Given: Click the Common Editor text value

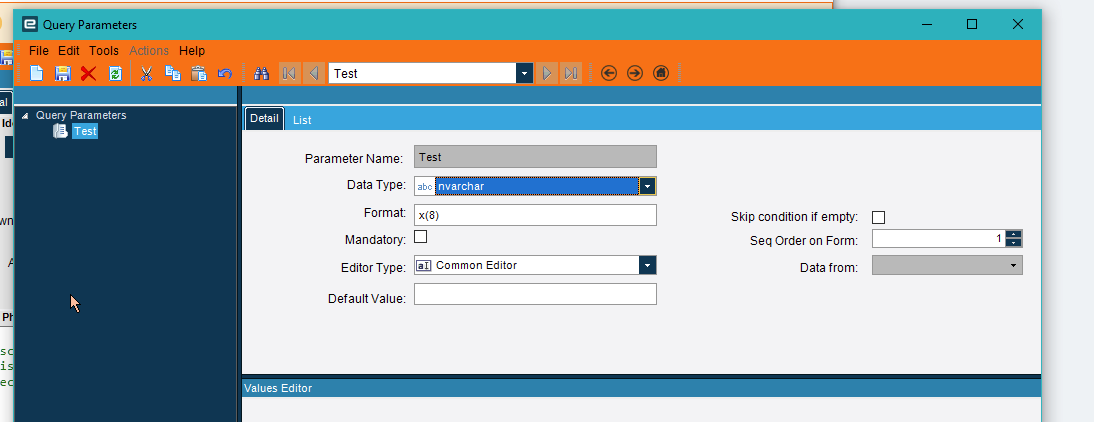Looking at the screenshot, I should click(x=477, y=265).
